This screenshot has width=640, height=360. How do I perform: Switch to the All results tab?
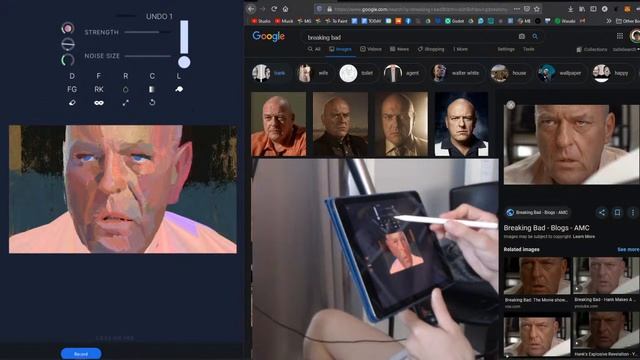click(x=314, y=49)
